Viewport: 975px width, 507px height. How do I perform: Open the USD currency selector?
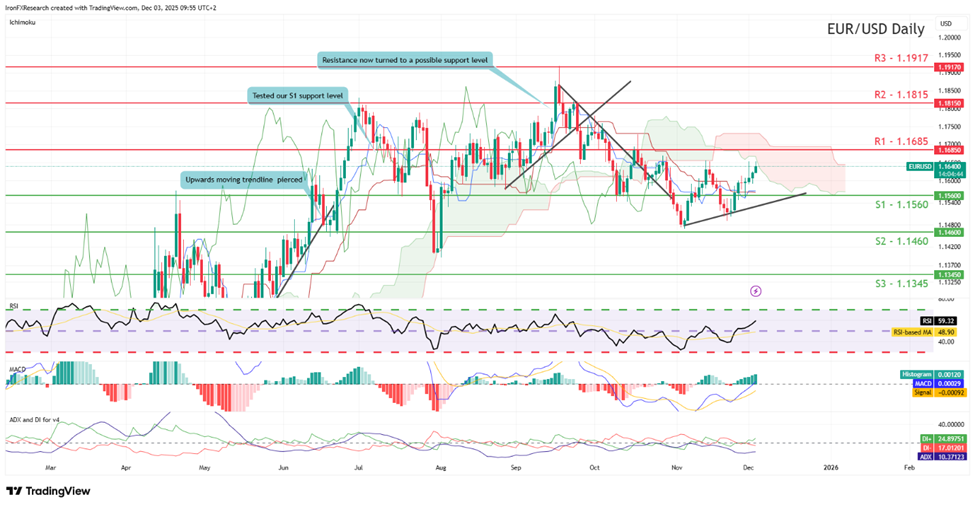[x=945, y=21]
